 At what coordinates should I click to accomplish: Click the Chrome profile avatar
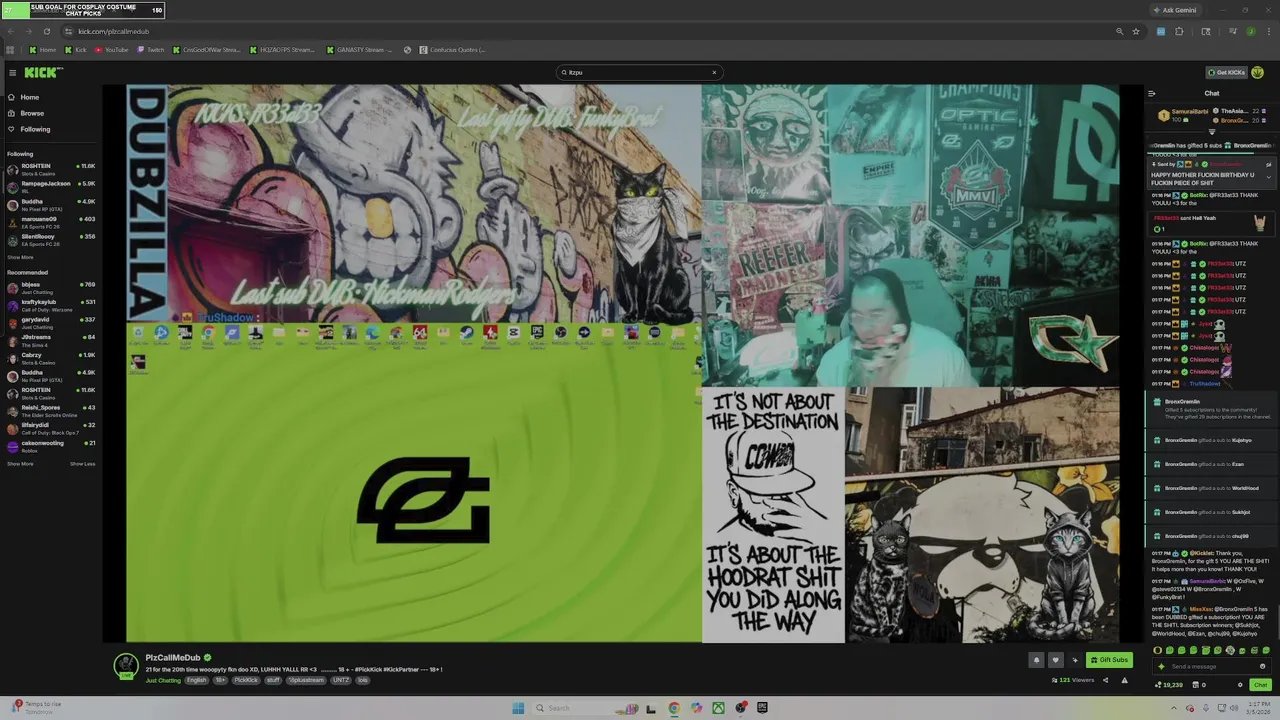pyautogui.click(x=1250, y=31)
